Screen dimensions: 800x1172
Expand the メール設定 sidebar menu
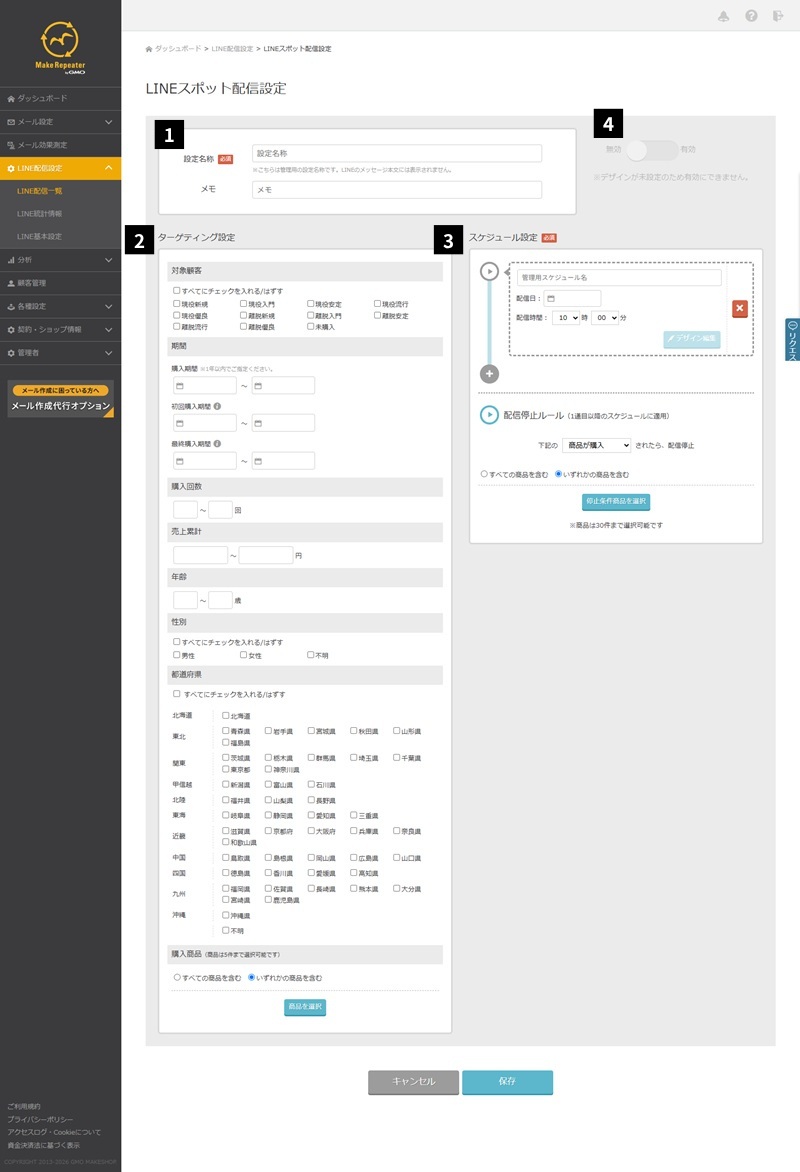[x=61, y=122]
